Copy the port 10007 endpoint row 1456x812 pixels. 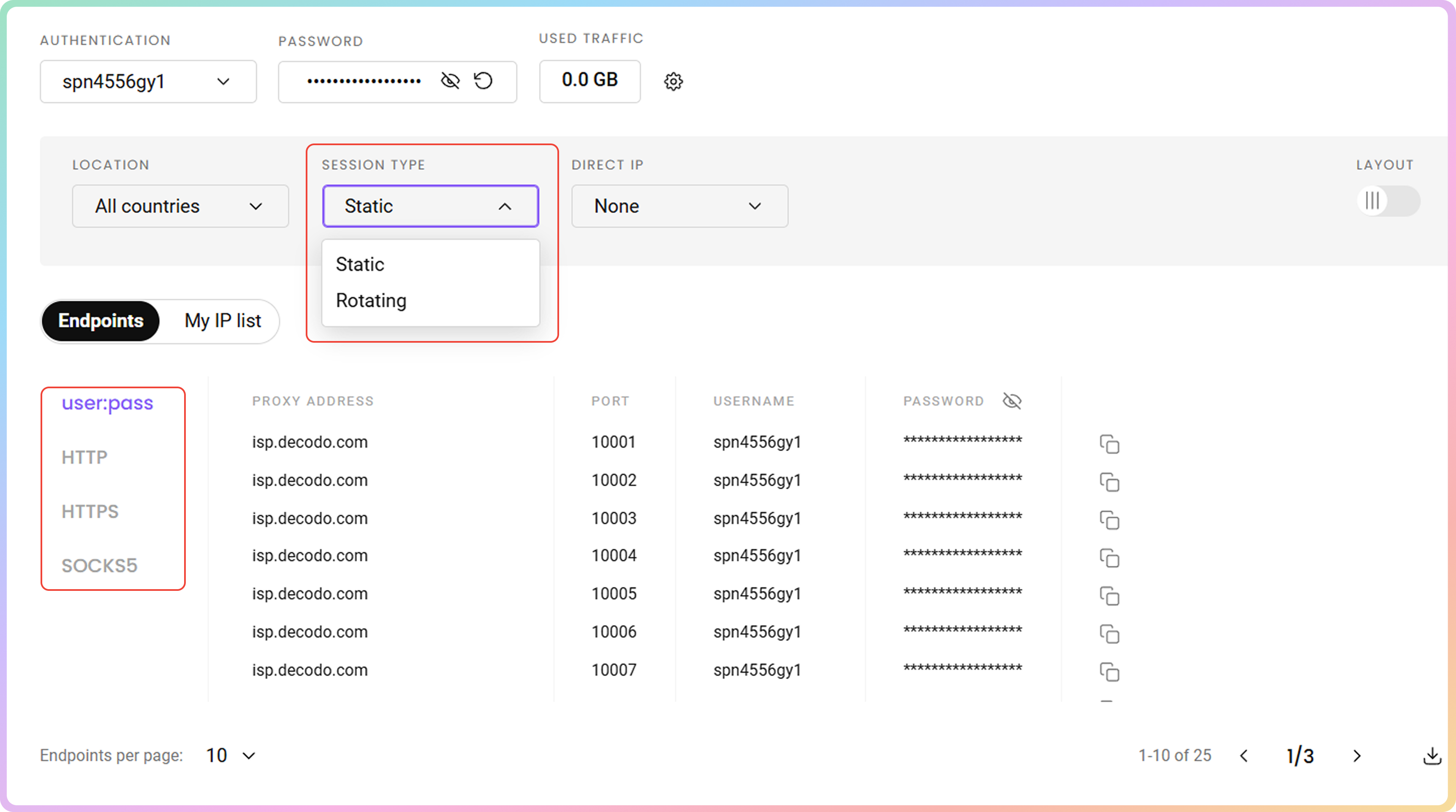tap(1109, 672)
